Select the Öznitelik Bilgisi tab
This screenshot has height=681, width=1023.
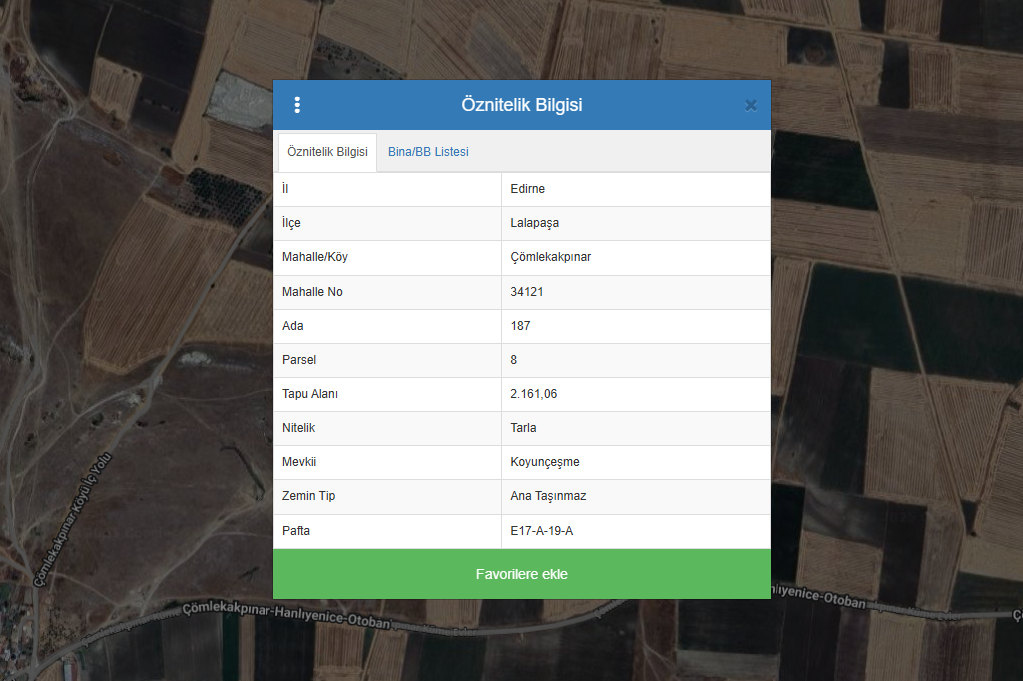pos(327,152)
